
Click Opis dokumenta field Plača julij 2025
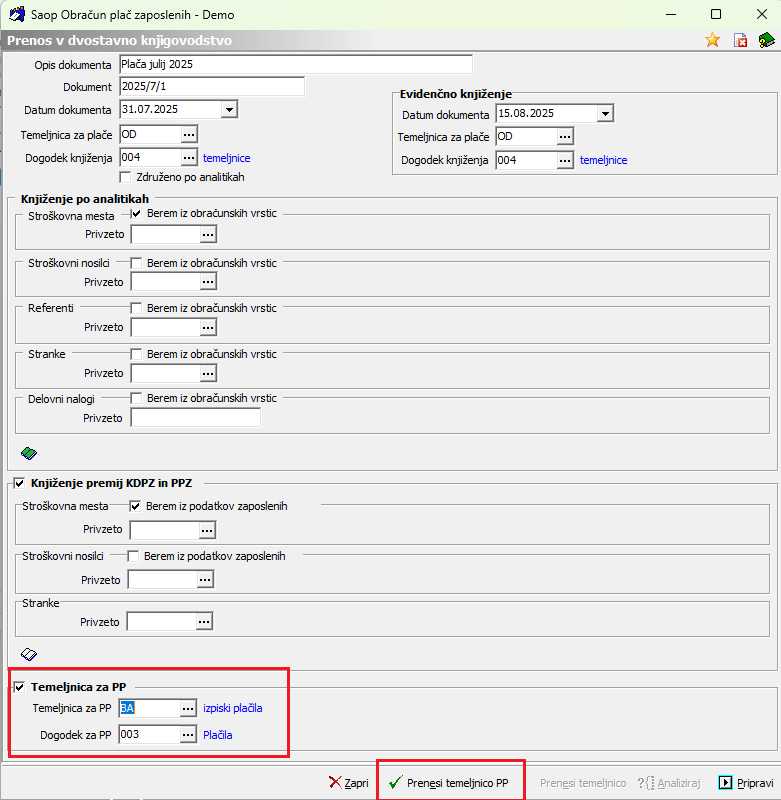(296, 64)
